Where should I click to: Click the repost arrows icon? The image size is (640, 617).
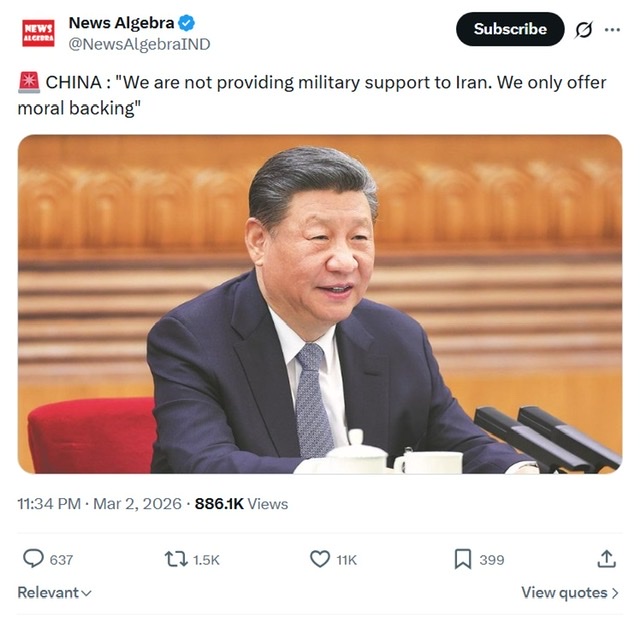pos(176,559)
